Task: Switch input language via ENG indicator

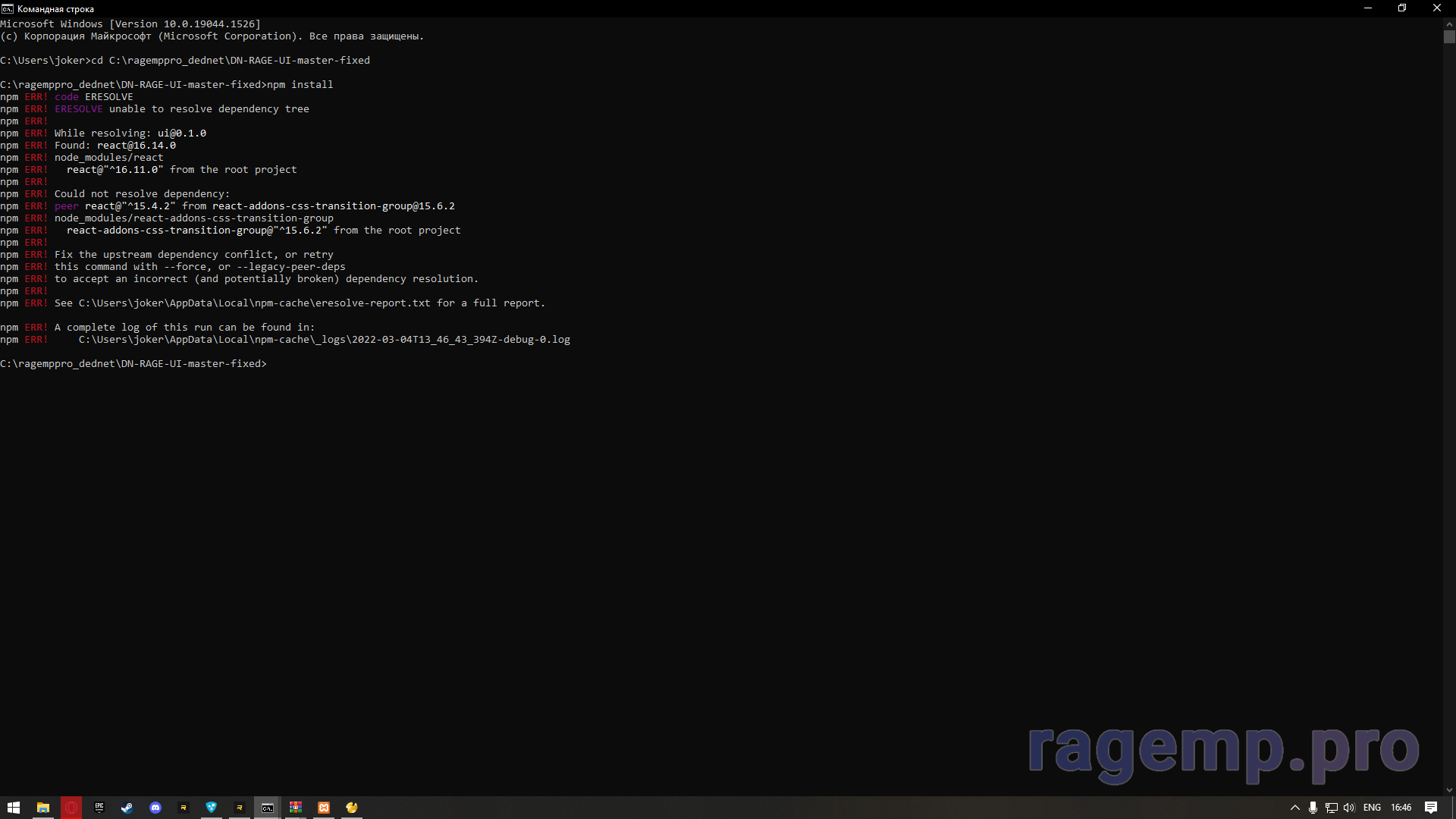Action: [x=1372, y=808]
